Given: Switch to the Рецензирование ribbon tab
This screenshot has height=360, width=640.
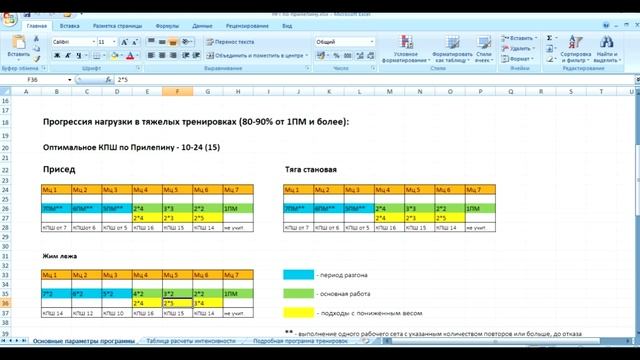Looking at the screenshot, I should coord(247,26).
